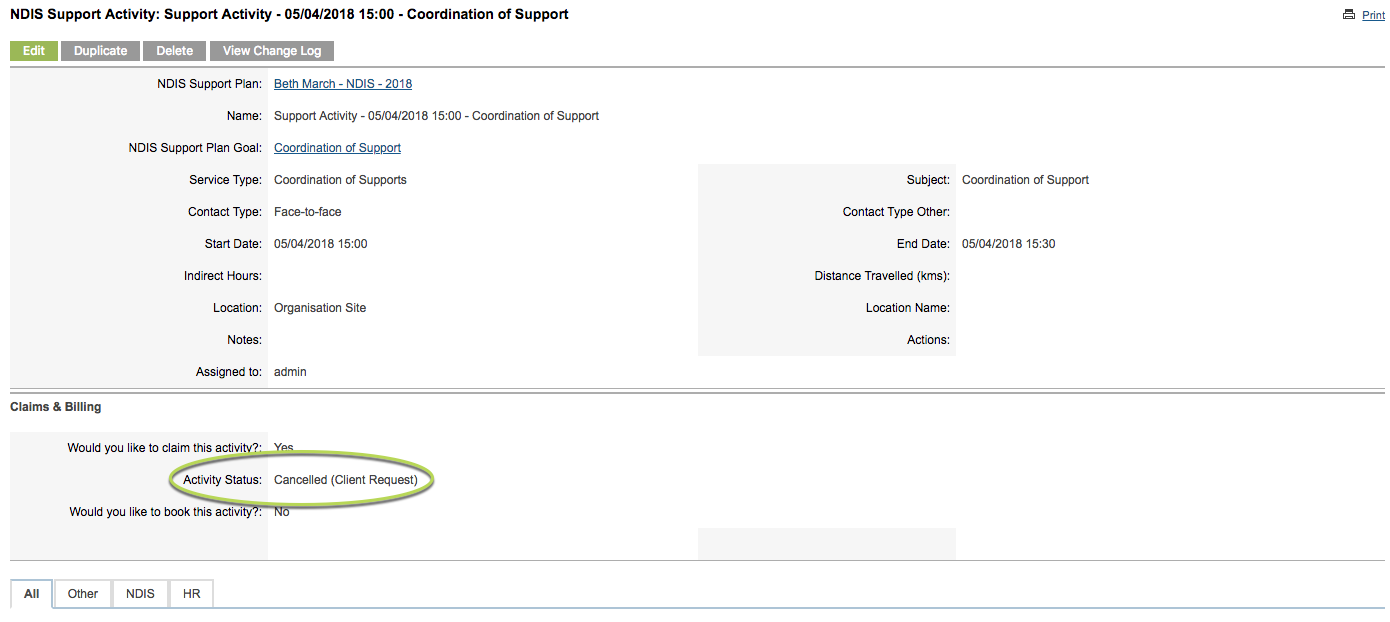Click the printer icon
This screenshot has height=622, width=1390.
[1349, 15]
